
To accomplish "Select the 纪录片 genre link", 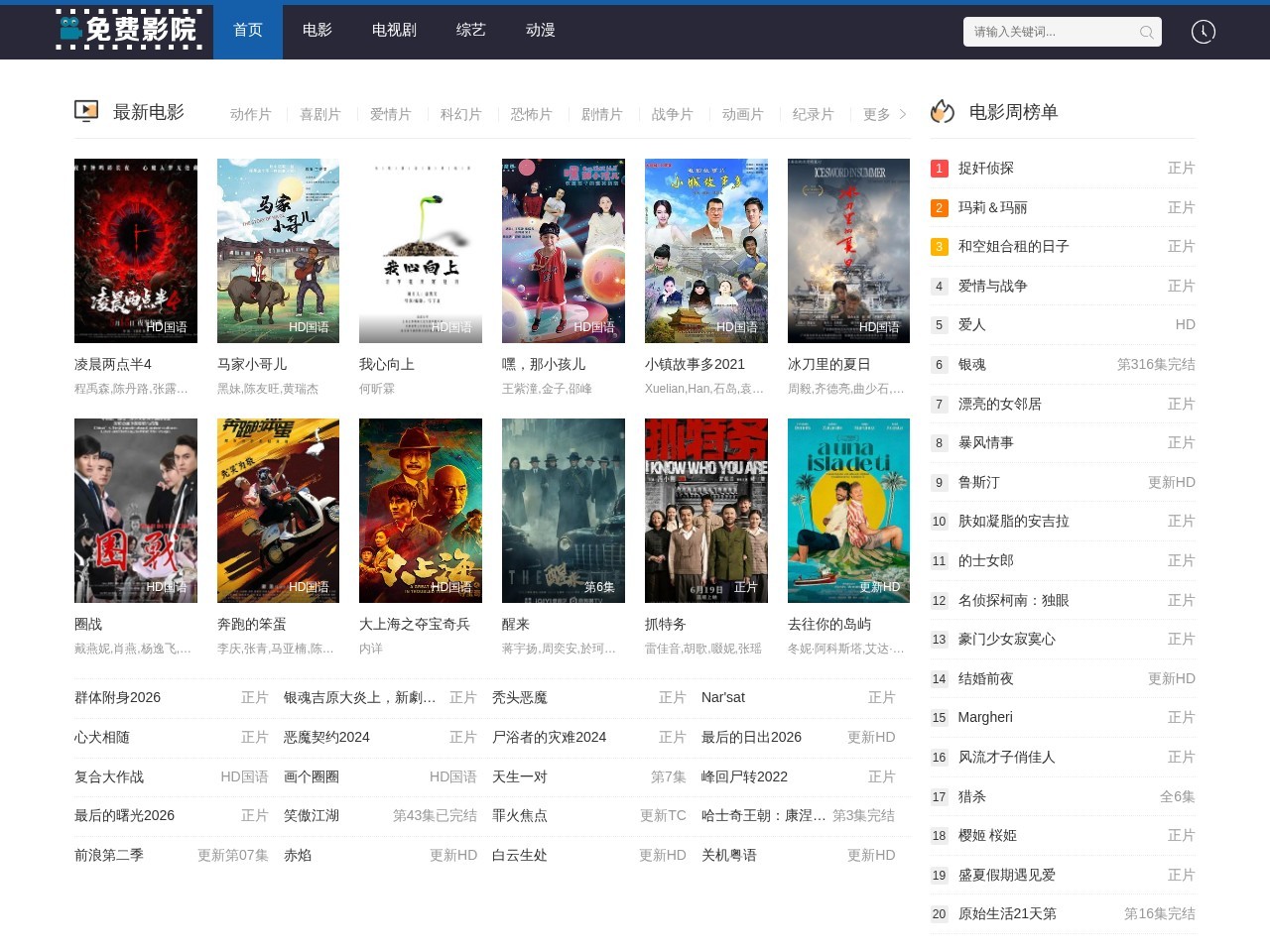I will 814,114.
